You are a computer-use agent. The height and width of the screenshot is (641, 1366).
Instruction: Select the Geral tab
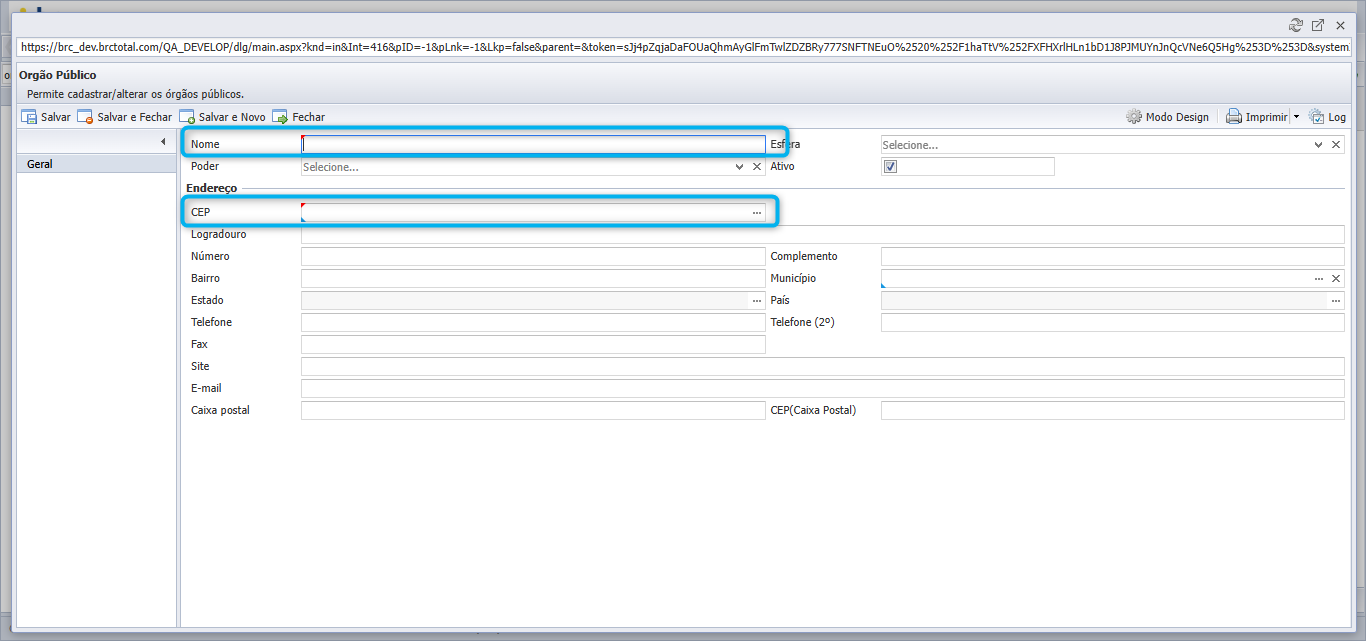(x=97, y=164)
